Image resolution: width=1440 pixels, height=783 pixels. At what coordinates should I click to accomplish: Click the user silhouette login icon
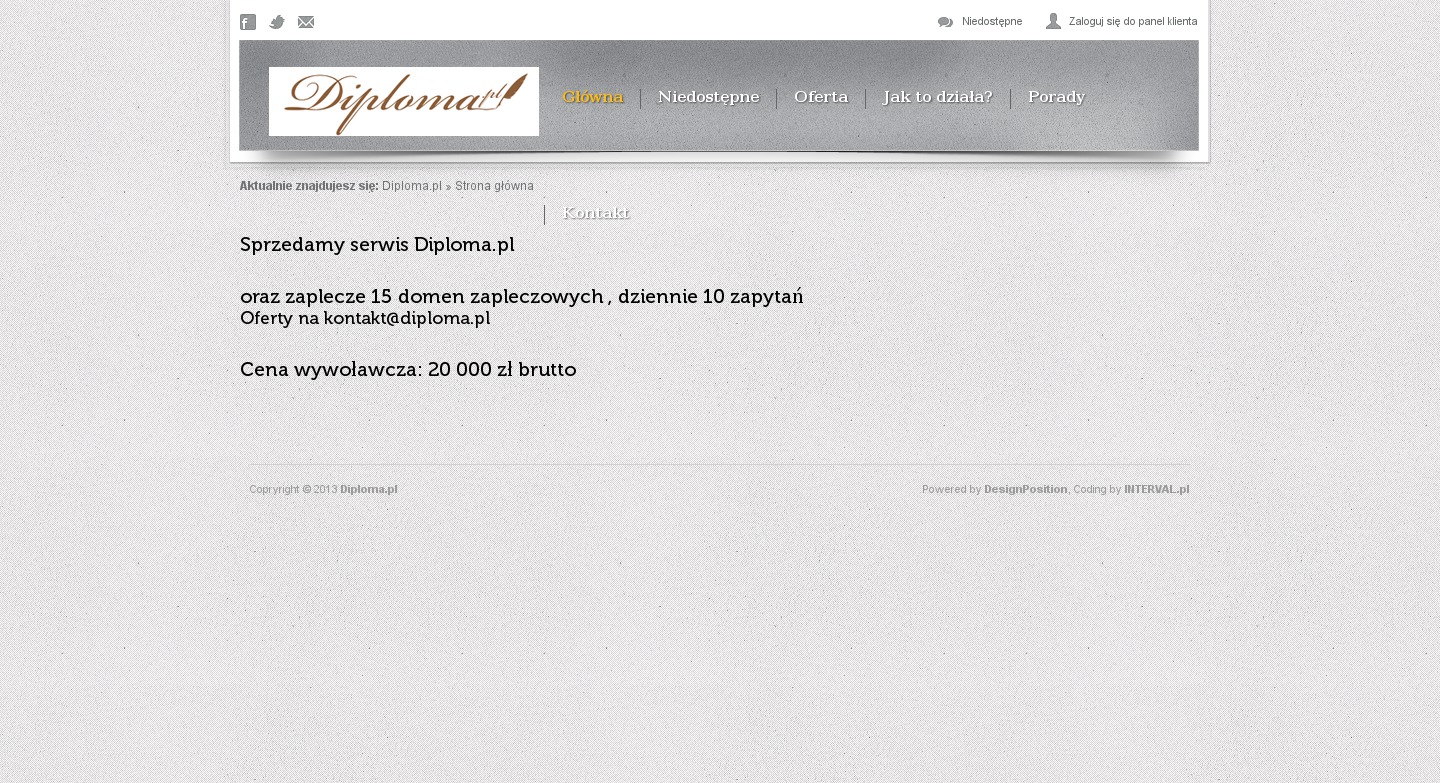1053,21
